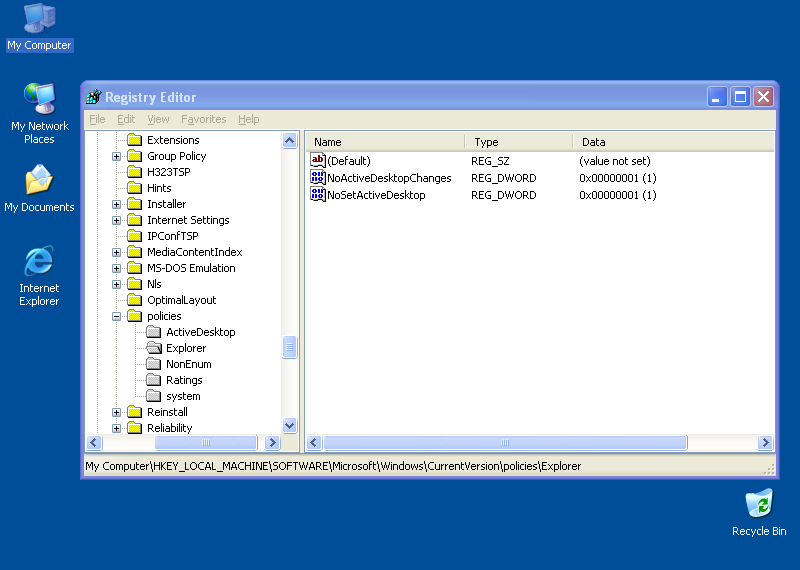800x570 pixels.
Task: Select the Internet Settings folder icon
Action: (x=134, y=220)
